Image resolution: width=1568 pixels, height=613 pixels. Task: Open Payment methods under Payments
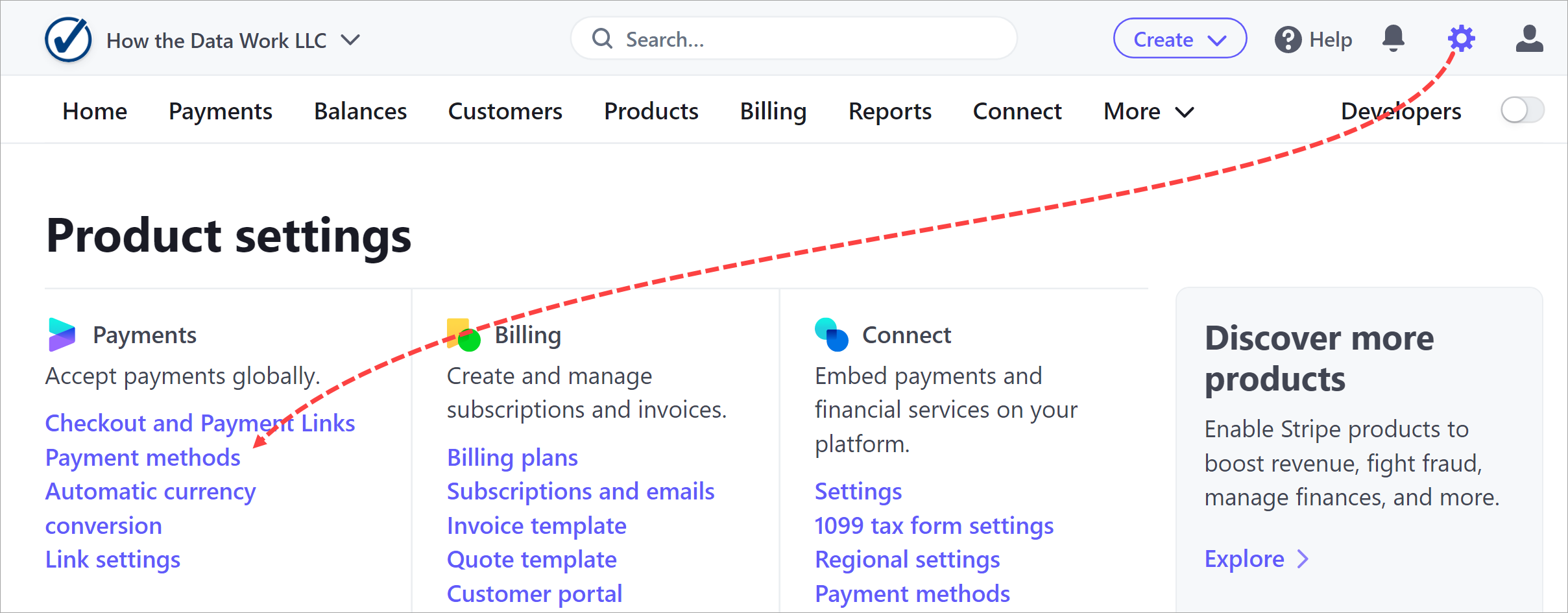pyautogui.click(x=142, y=457)
